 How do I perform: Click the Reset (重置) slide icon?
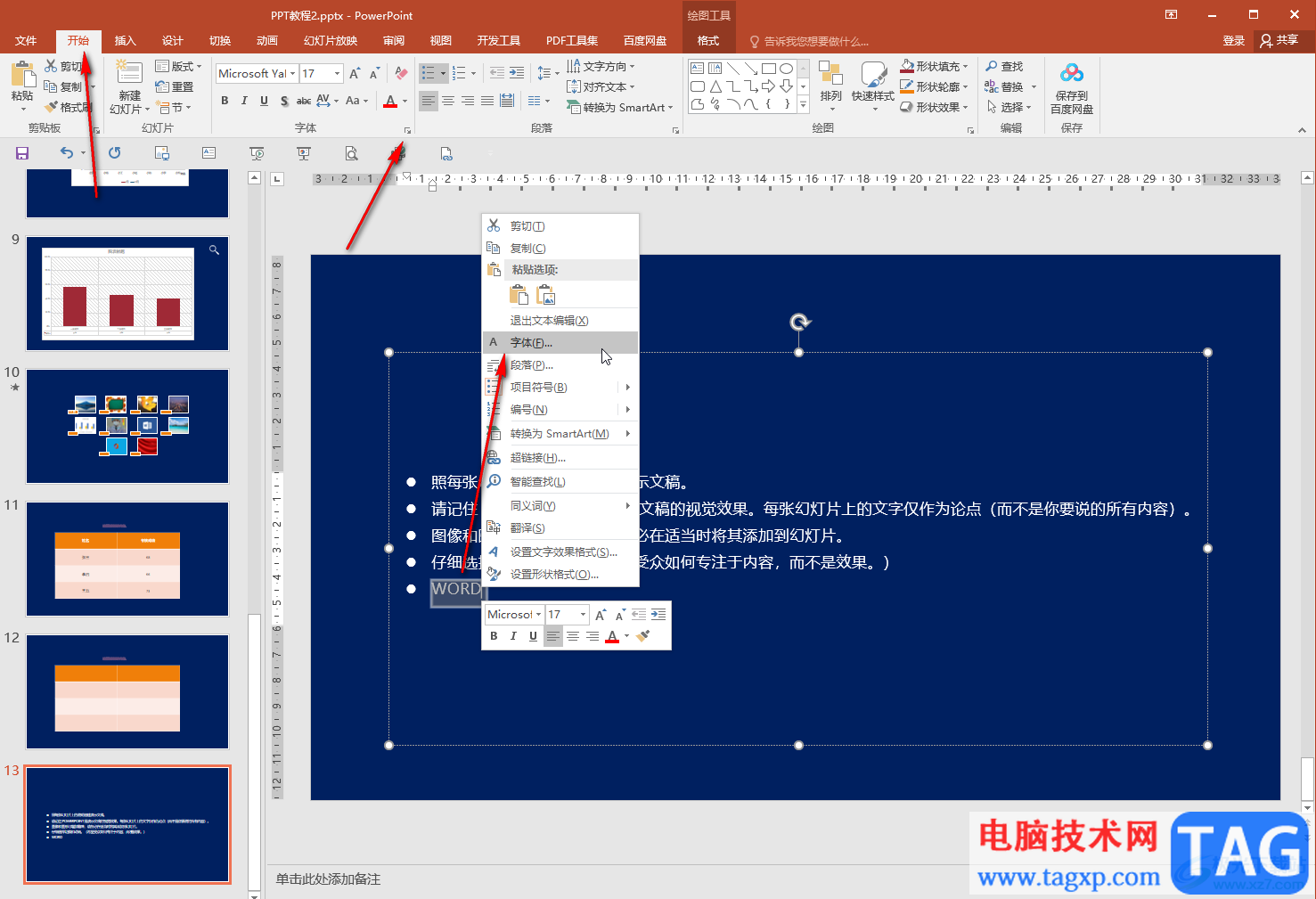click(x=162, y=86)
